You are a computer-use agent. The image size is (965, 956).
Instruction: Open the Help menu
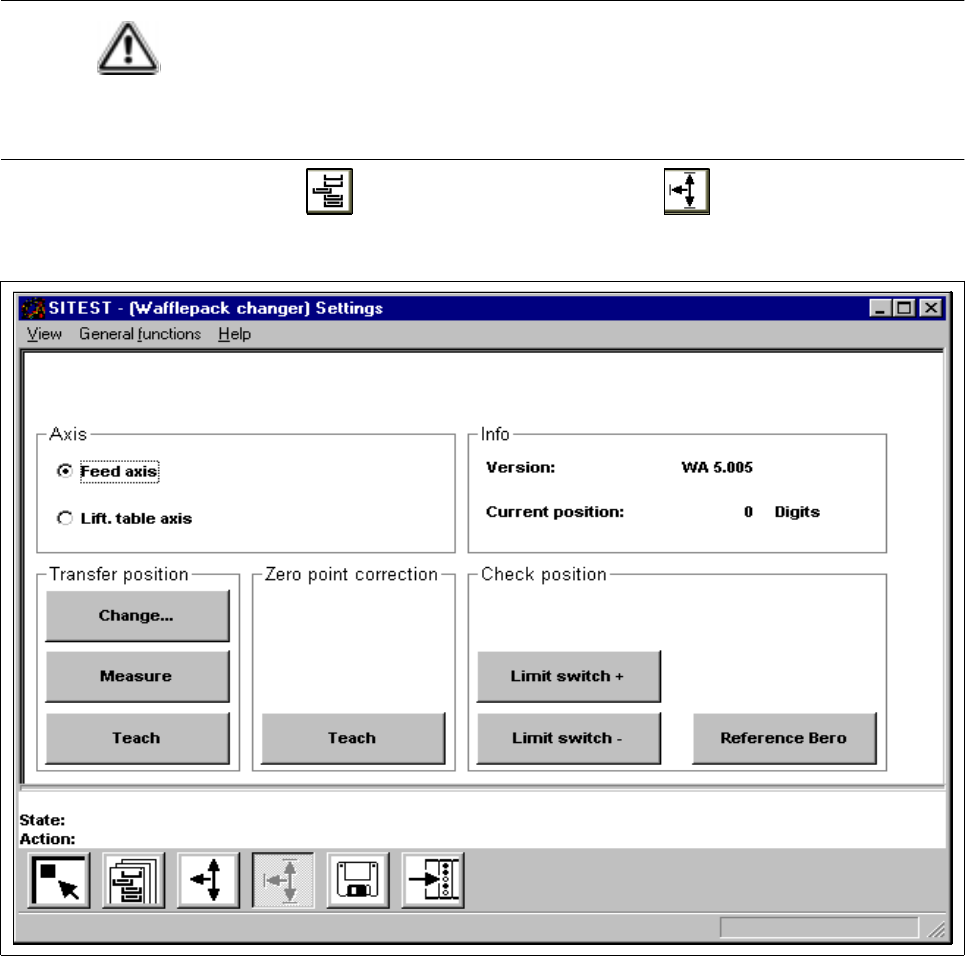234,334
